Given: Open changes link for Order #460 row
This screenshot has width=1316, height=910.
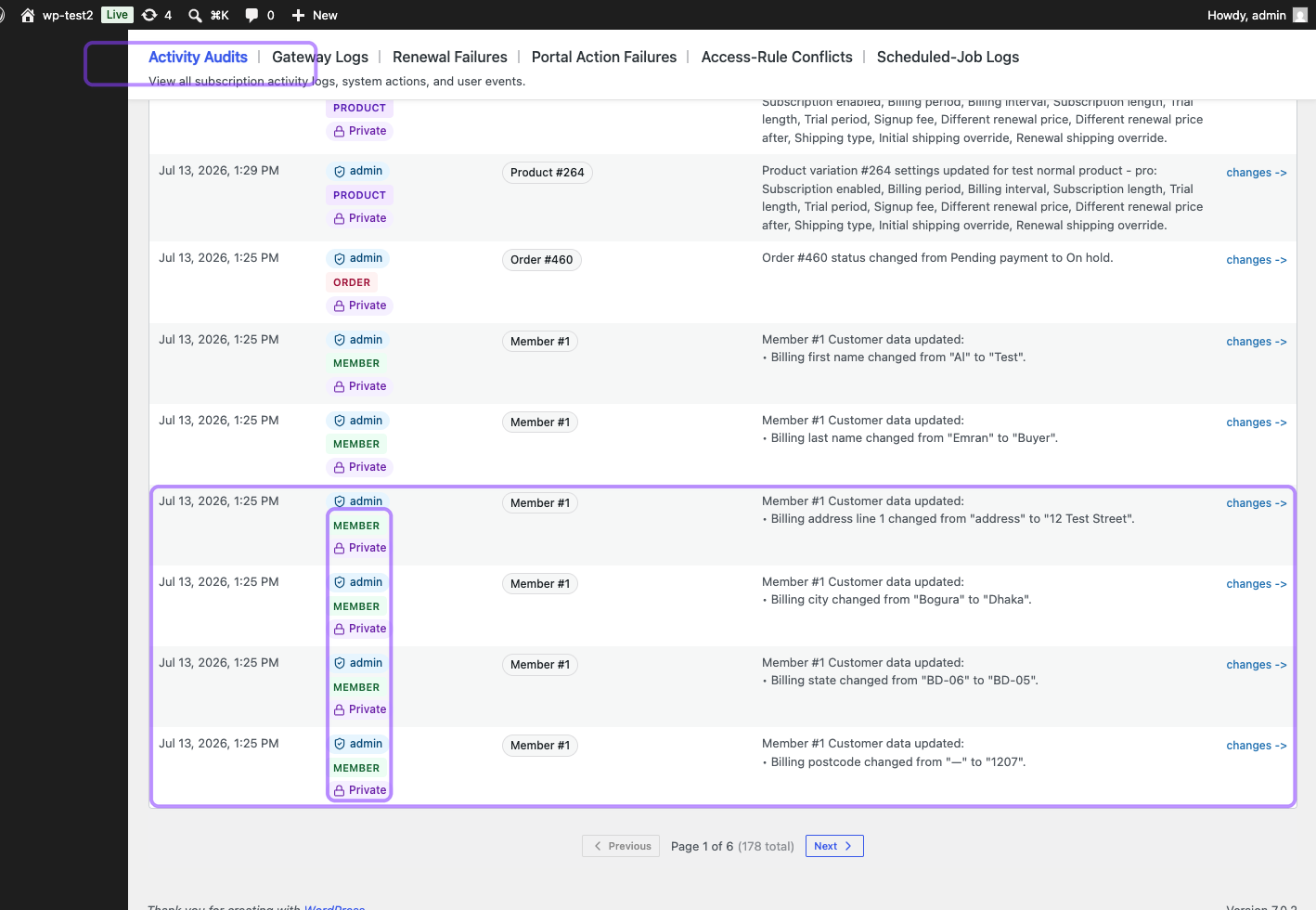Looking at the screenshot, I should (1257, 260).
